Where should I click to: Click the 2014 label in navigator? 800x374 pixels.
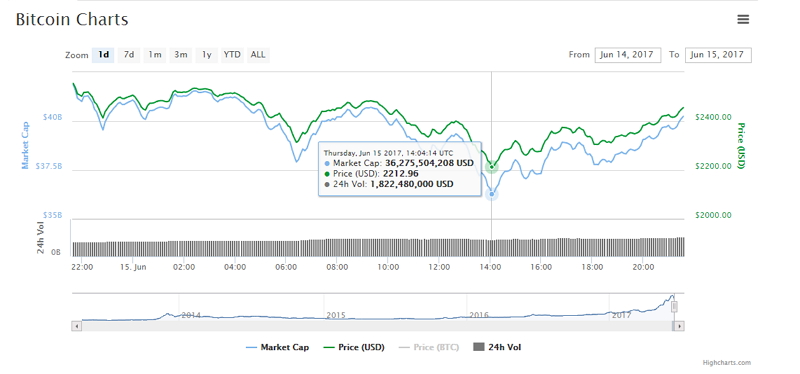[191, 315]
